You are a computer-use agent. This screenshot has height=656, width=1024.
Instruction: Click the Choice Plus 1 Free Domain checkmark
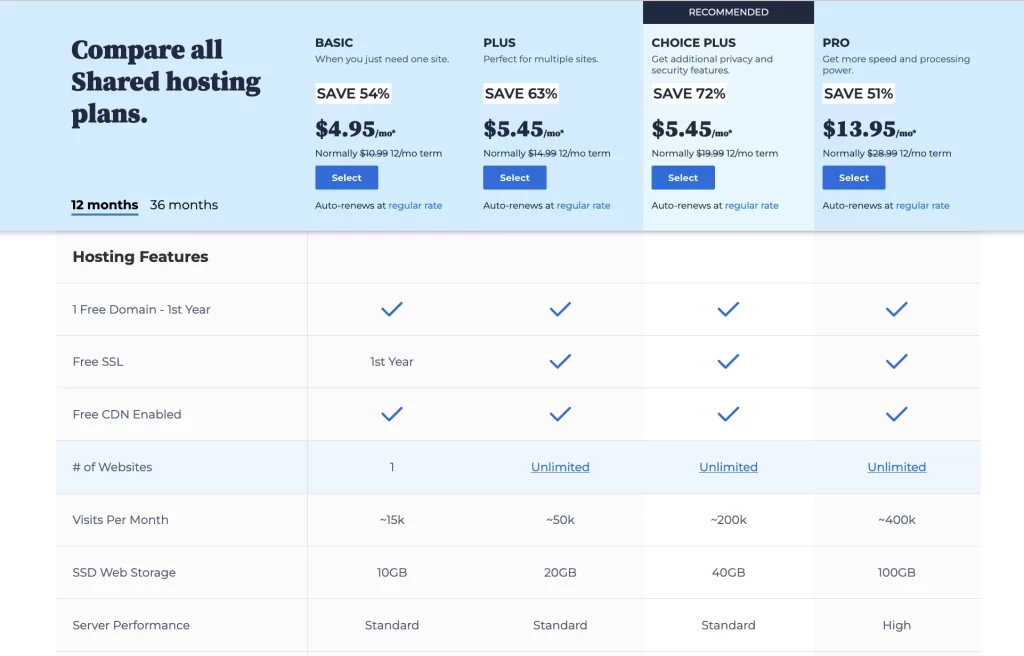(728, 309)
